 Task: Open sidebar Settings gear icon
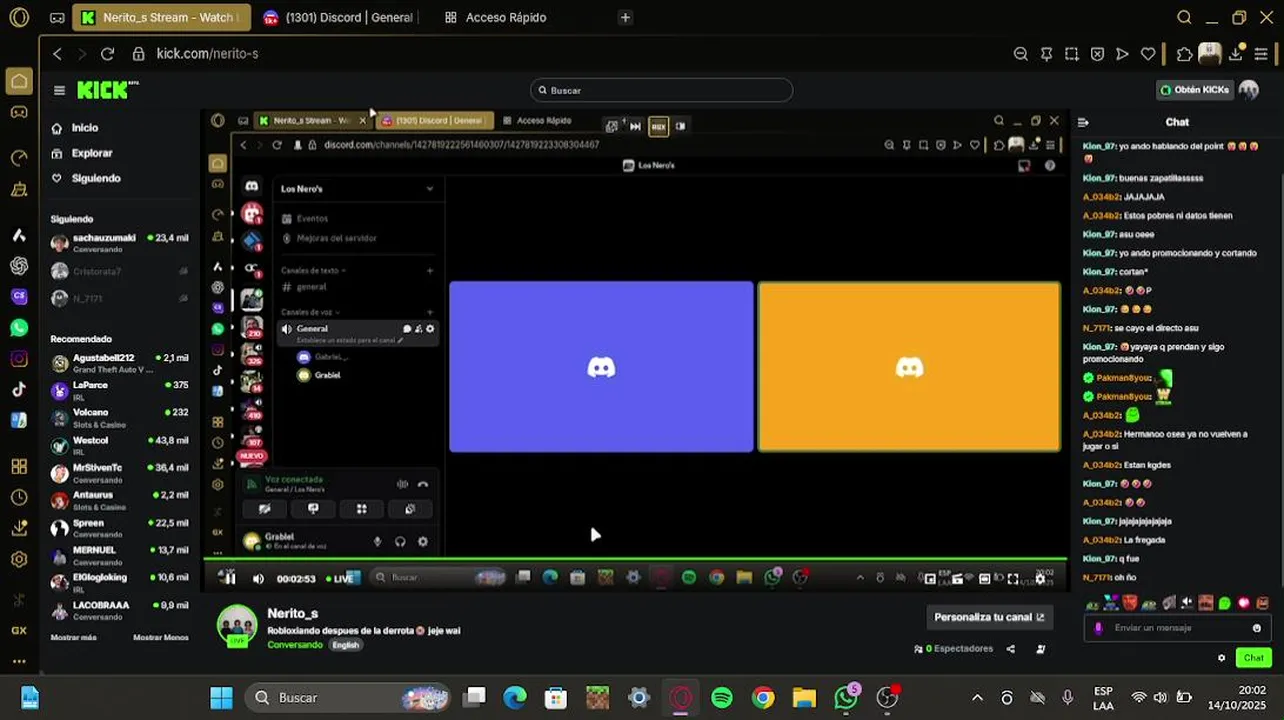pos(19,559)
